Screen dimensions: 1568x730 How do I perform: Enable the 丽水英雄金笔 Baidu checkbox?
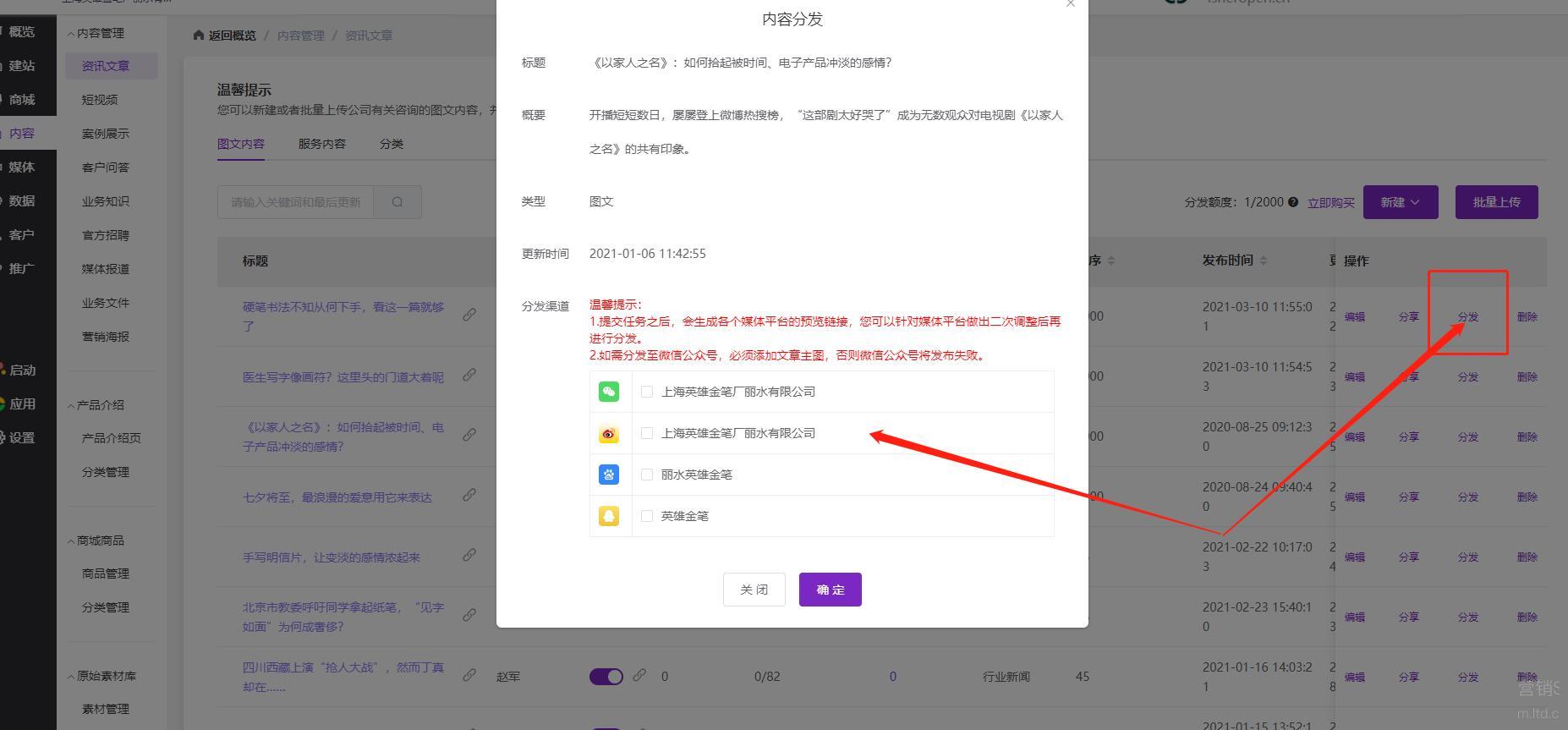647,475
